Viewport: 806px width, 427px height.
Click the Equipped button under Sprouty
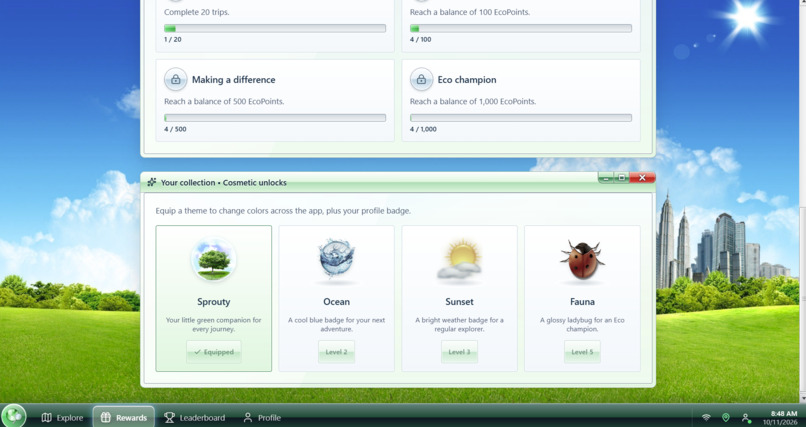(214, 352)
